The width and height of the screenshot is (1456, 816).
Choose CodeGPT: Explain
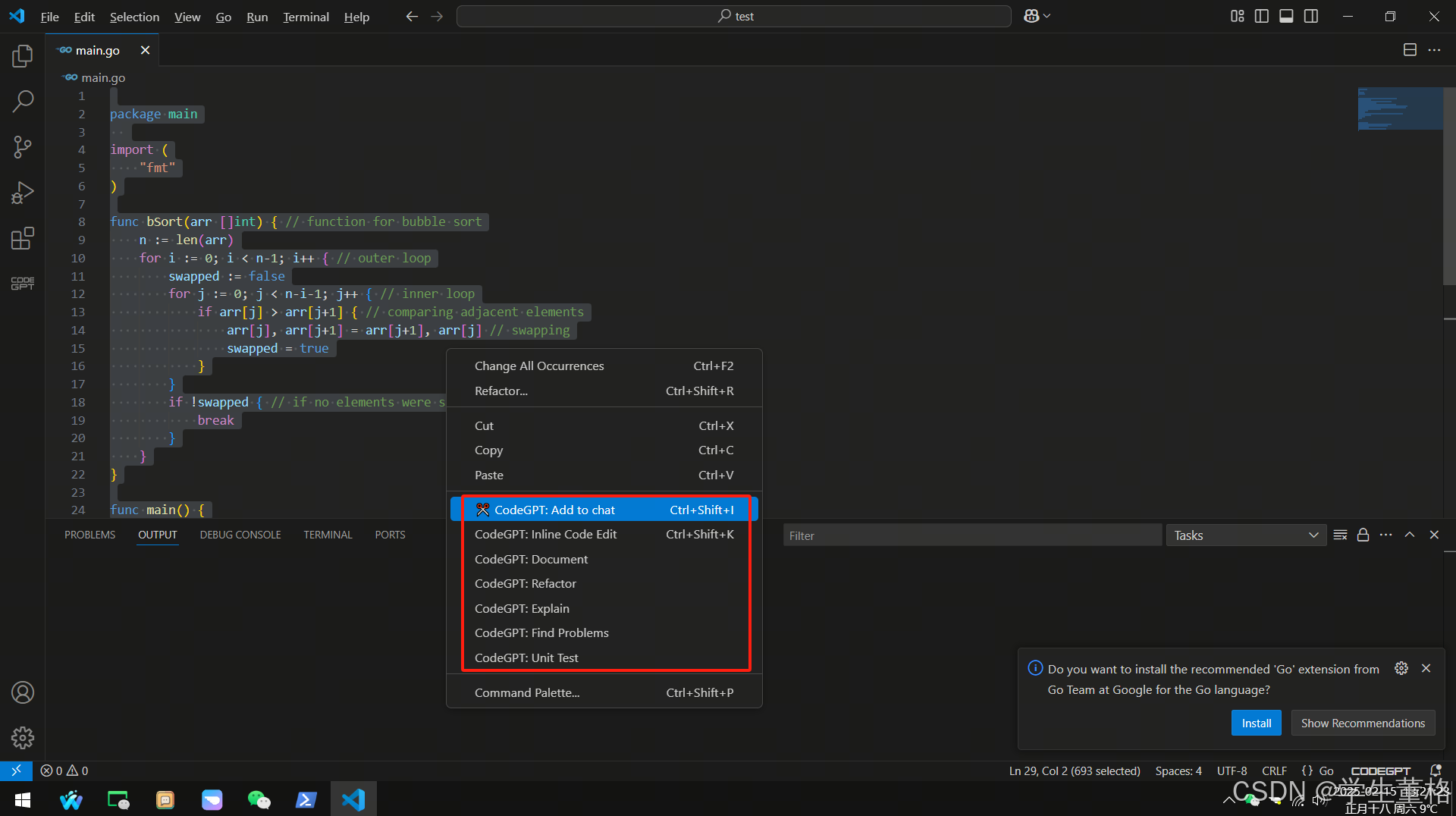[x=604, y=608]
